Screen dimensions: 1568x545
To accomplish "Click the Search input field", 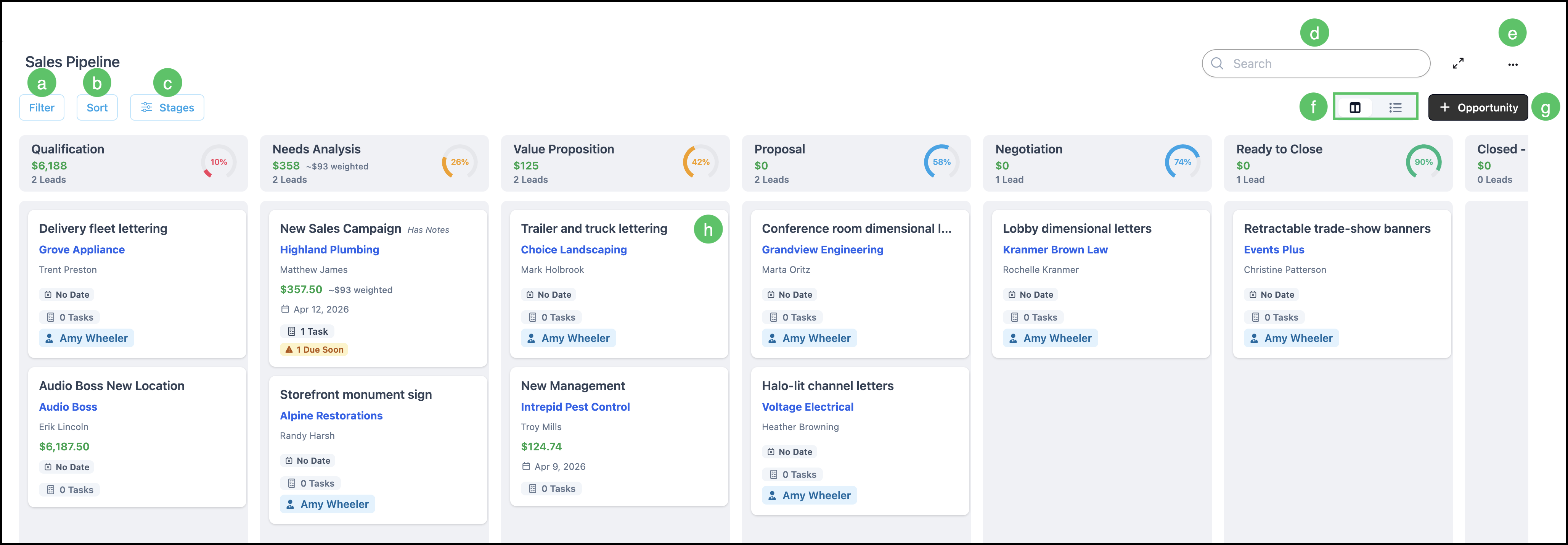I will pyautogui.click(x=1316, y=63).
